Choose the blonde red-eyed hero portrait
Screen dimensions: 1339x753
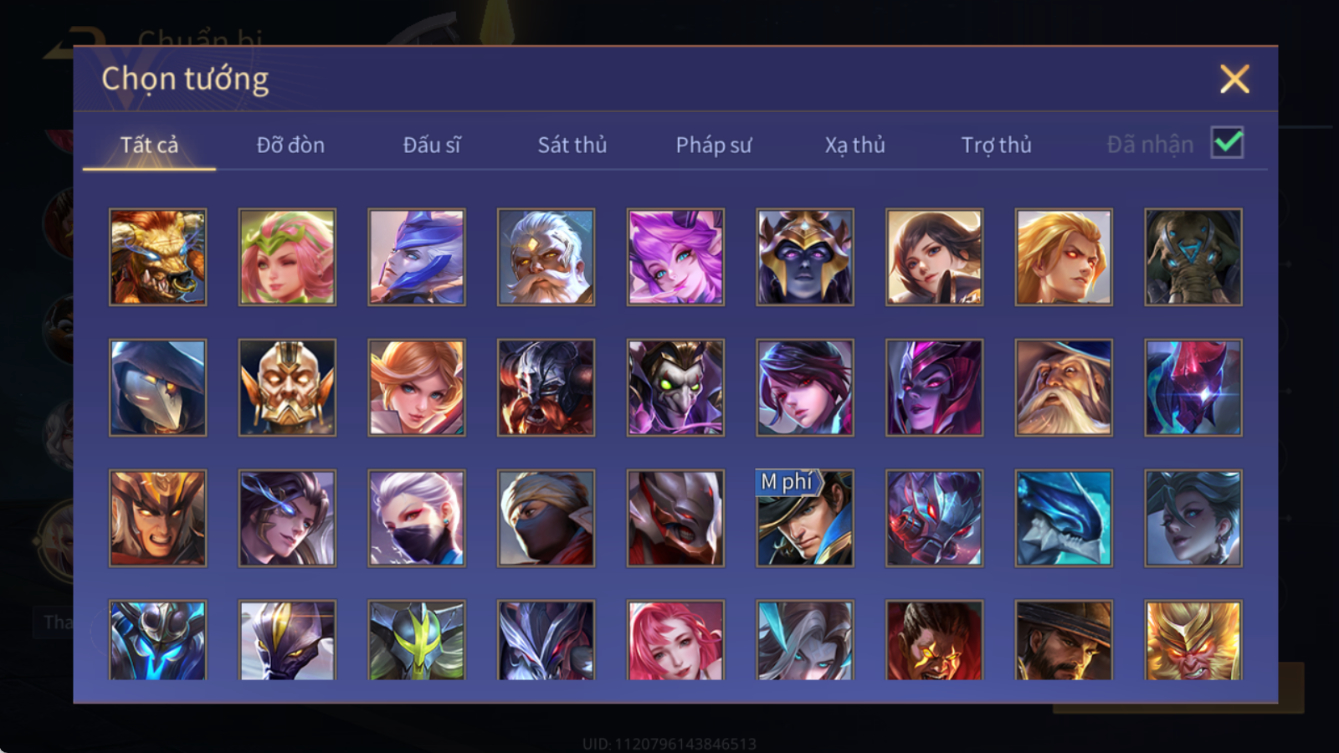click(1064, 257)
